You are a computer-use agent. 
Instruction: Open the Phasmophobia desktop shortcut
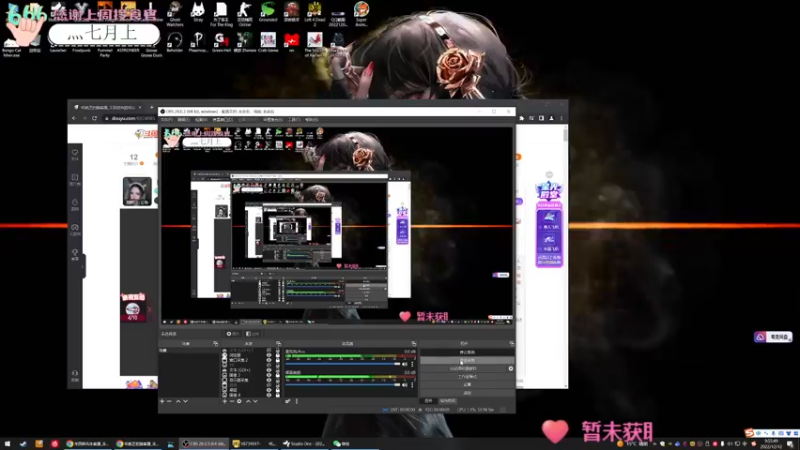click(x=198, y=42)
